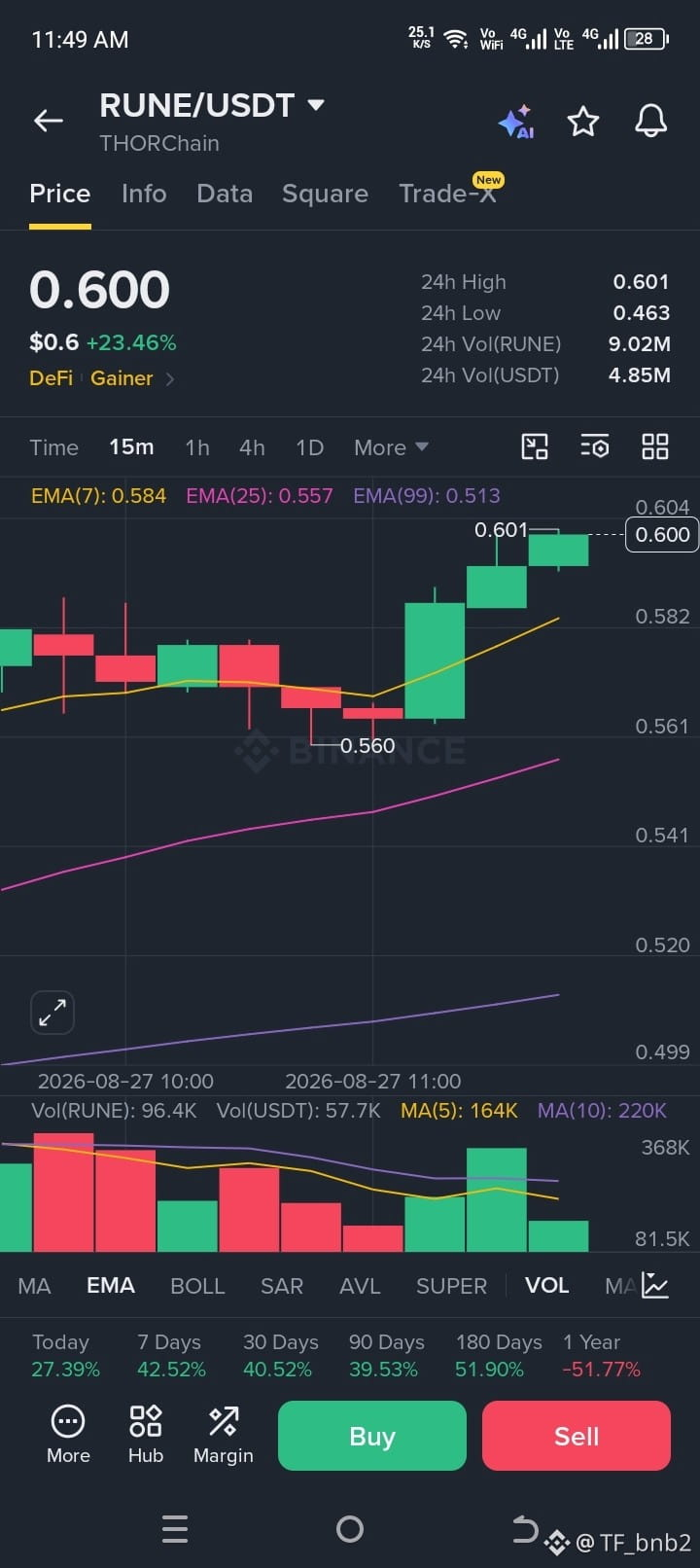
Task: Open the More menu icon
Action: coord(68,1435)
